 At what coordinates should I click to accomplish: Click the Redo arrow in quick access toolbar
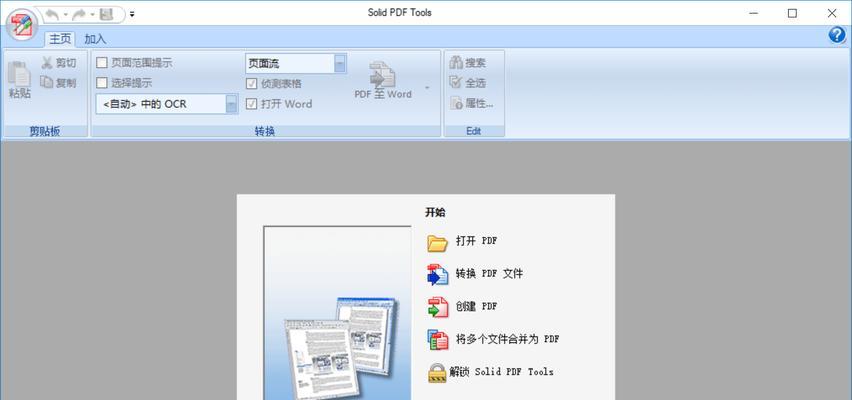pyautogui.click(x=79, y=14)
